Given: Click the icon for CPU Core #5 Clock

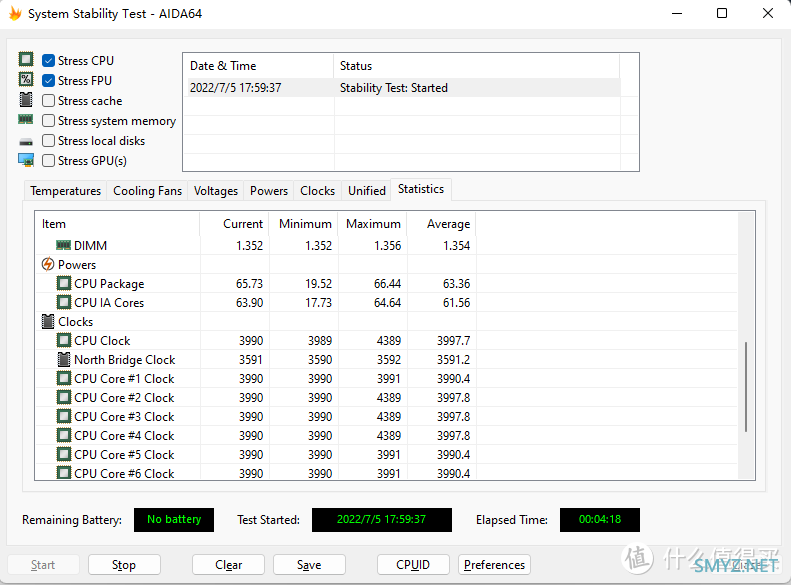Looking at the screenshot, I should [x=64, y=454].
